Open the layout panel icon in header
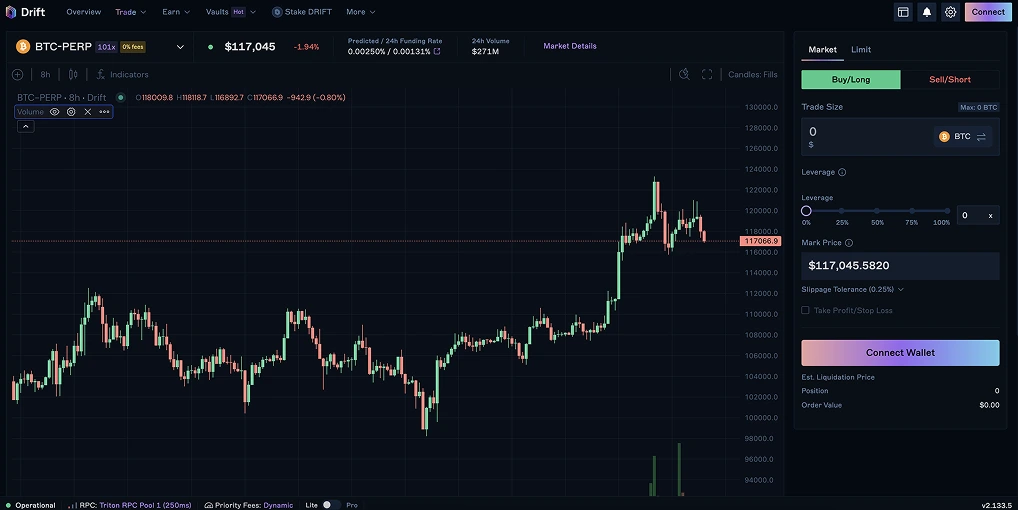 (903, 12)
